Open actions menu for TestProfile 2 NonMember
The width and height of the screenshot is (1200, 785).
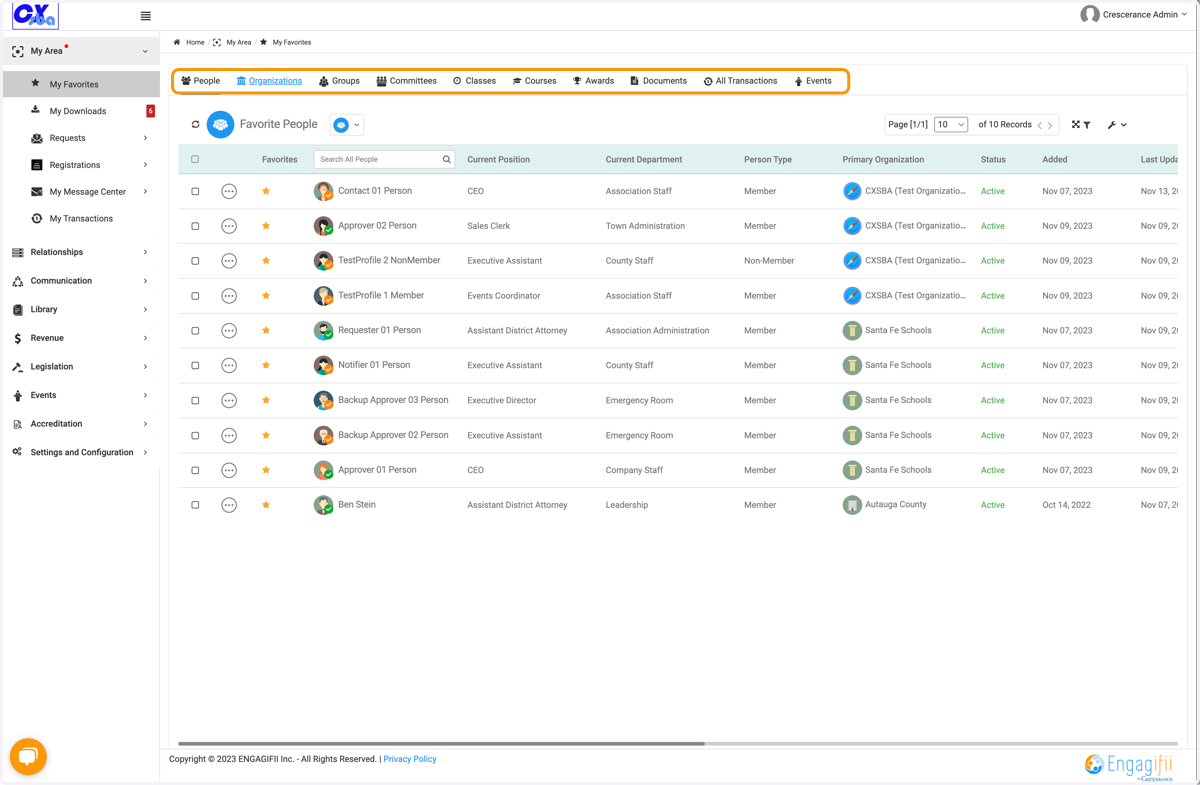click(229, 261)
